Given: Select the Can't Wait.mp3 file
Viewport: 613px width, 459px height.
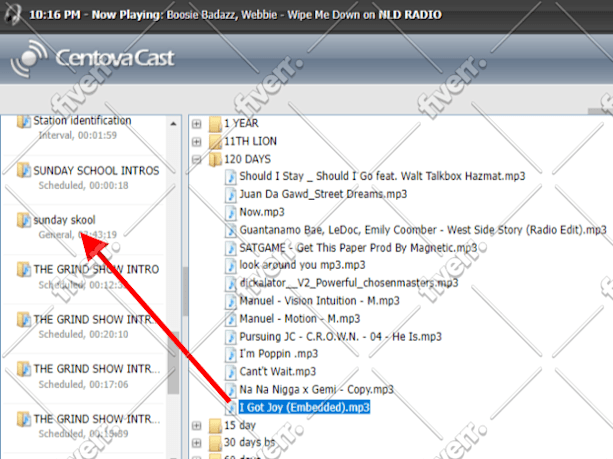Looking at the screenshot, I should pos(278,371).
